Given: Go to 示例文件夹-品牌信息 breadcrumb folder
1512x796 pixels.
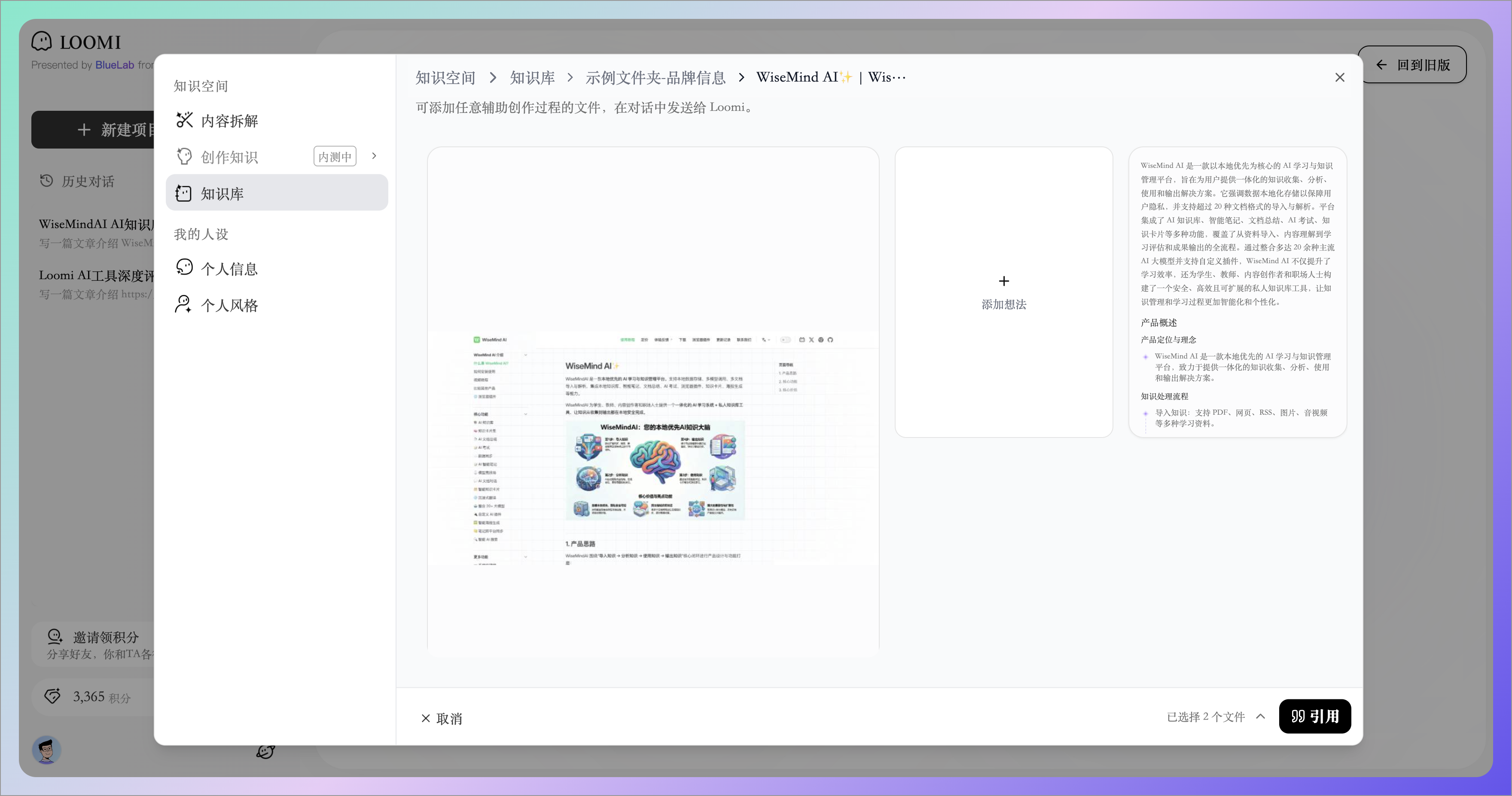Looking at the screenshot, I should pyautogui.click(x=655, y=77).
